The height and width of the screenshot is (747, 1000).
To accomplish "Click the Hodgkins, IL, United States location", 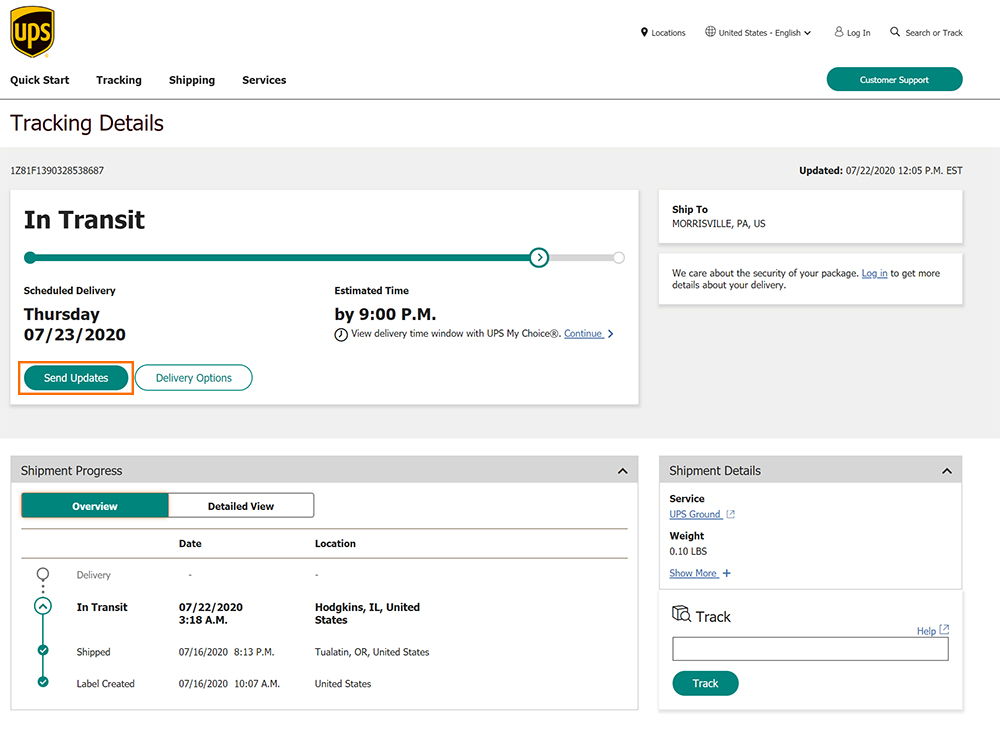I will 367,614.
